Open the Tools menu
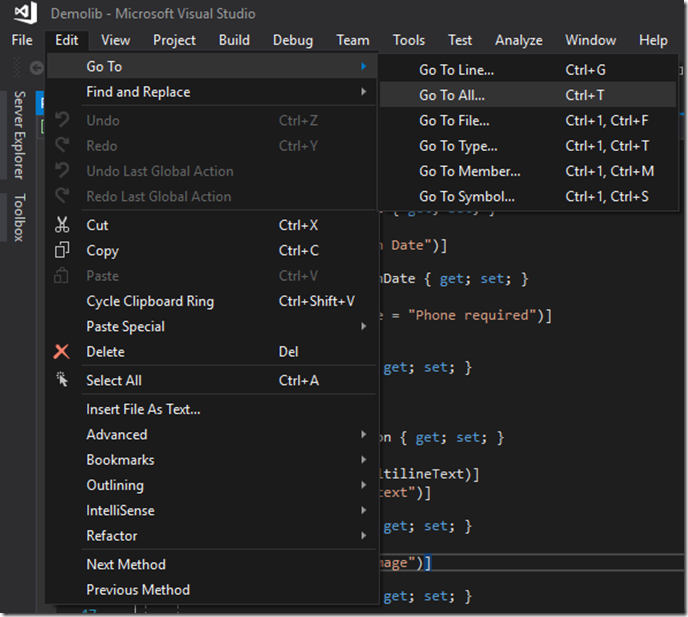 [x=408, y=40]
